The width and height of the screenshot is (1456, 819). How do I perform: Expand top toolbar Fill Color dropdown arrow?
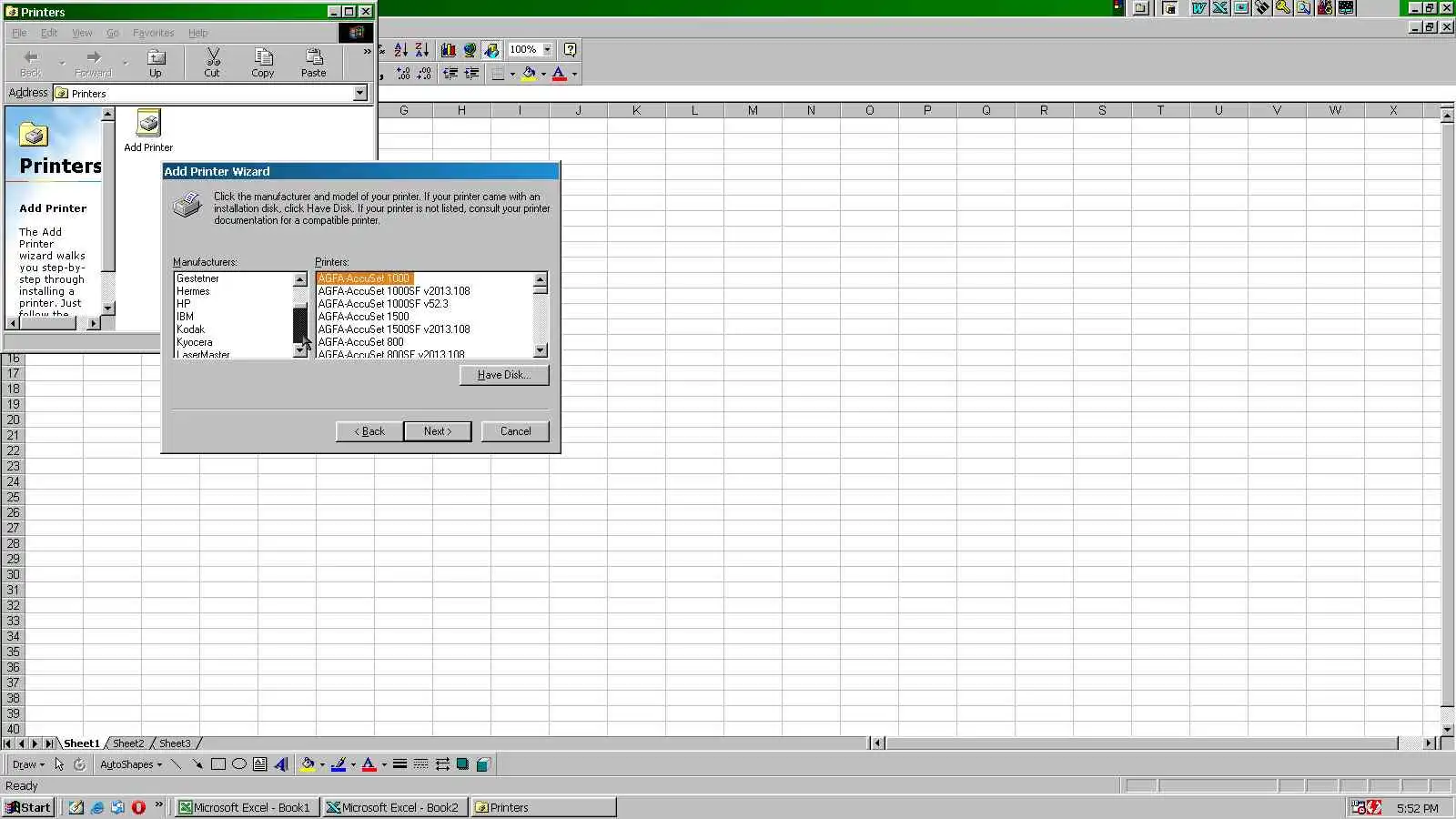(543, 74)
